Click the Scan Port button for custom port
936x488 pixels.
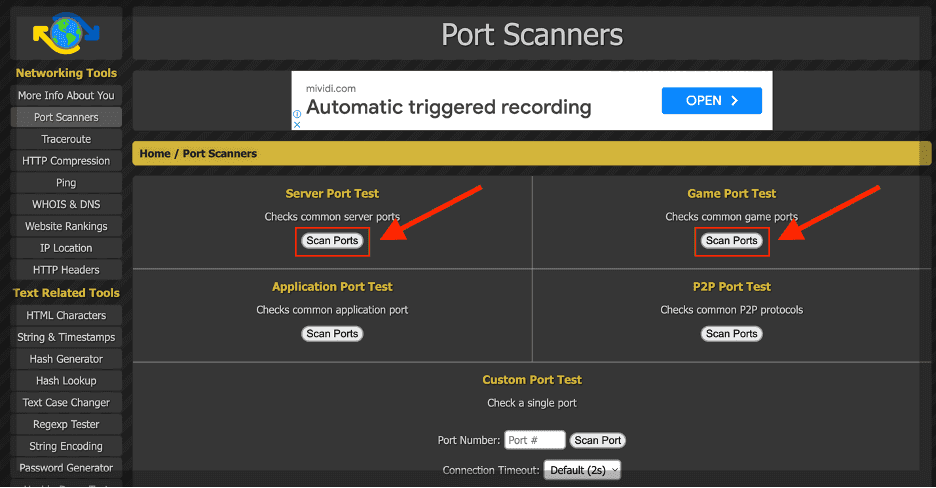point(598,440)
